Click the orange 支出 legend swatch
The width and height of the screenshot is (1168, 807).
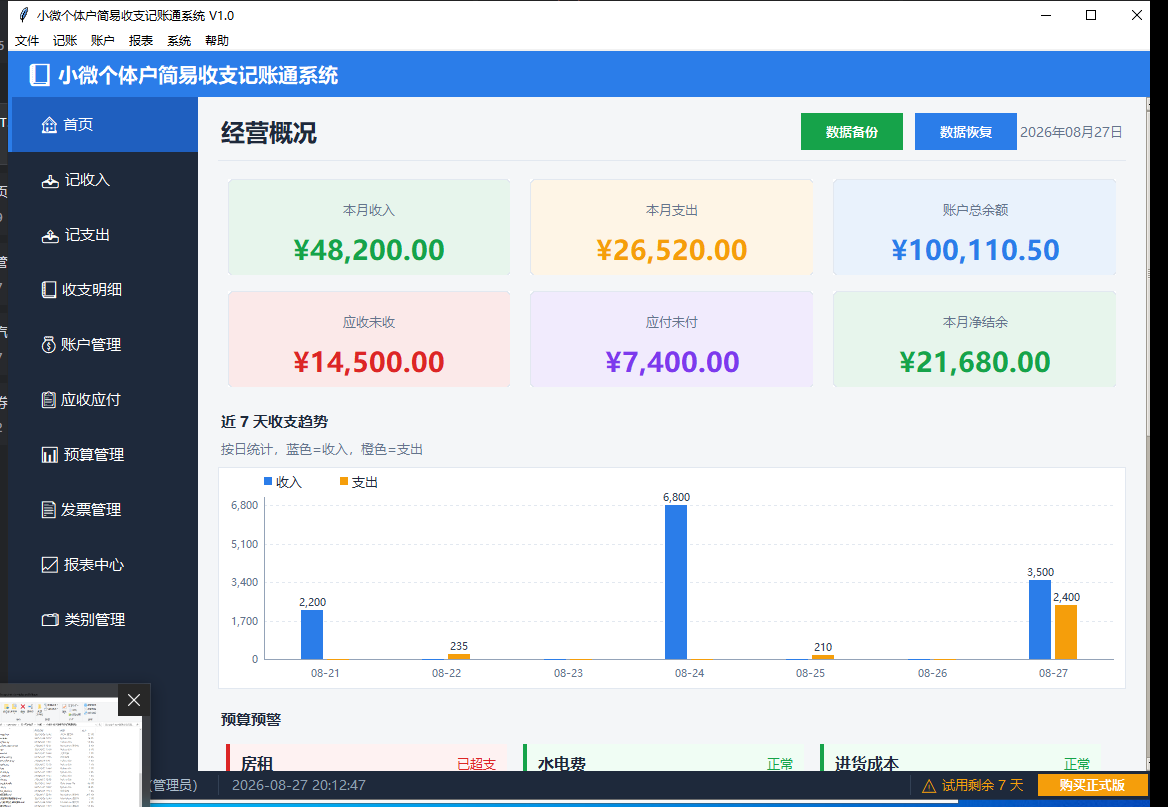[344, 481]
